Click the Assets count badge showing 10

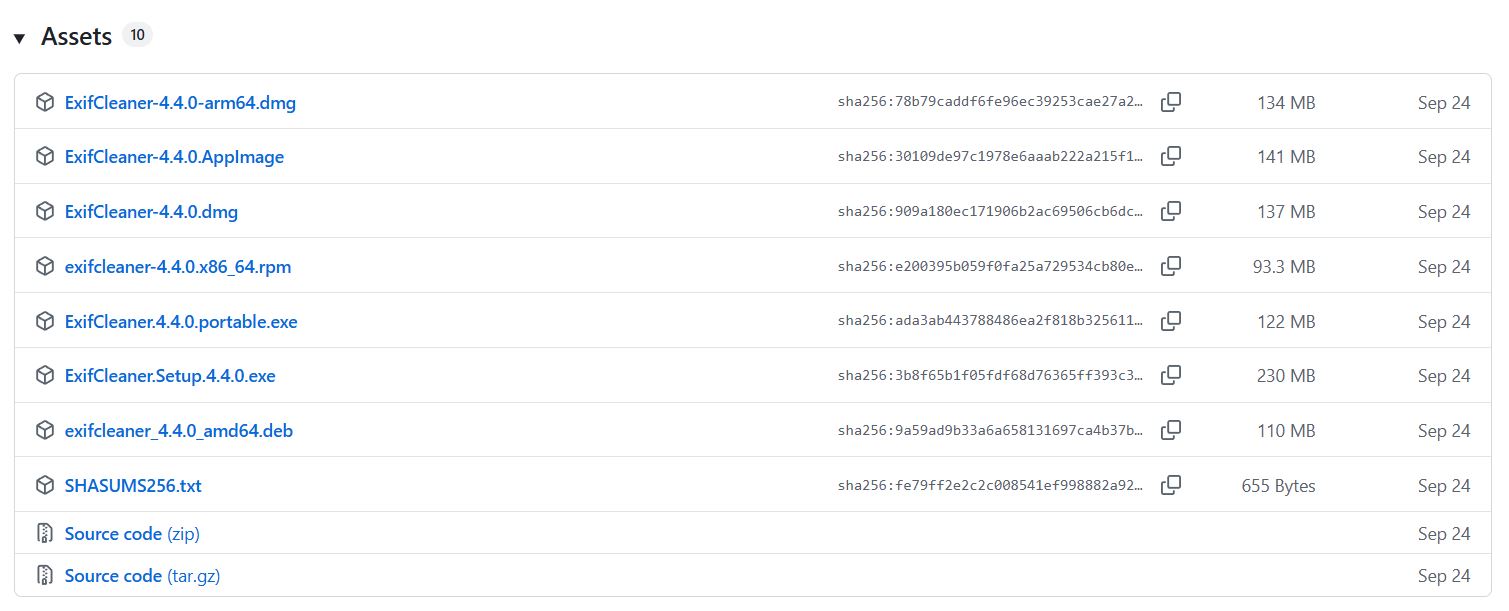click(x=137, y=35)
